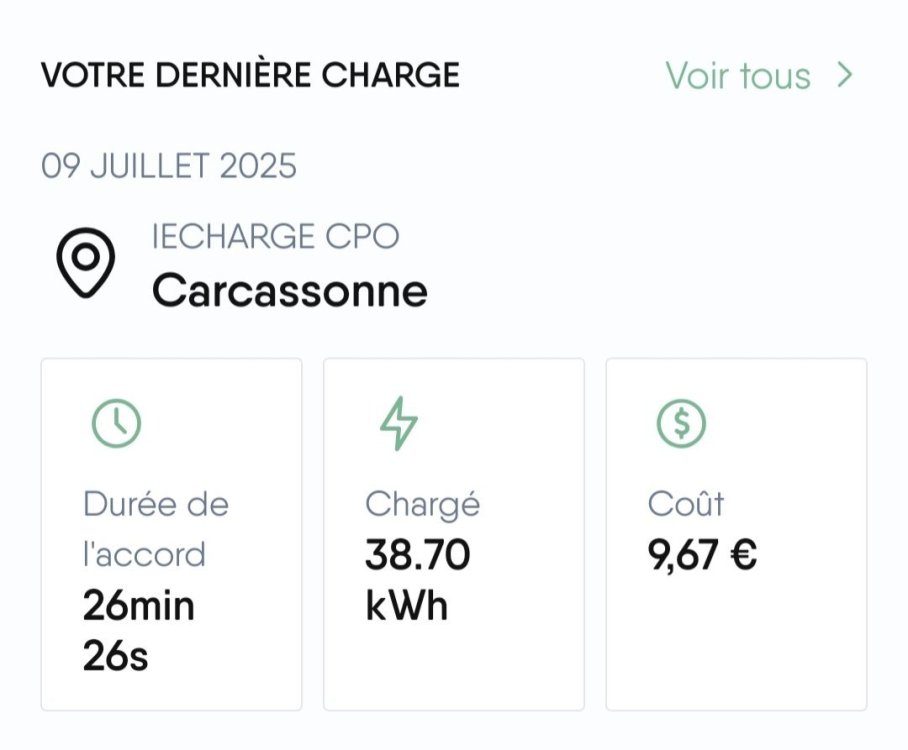This screenshot has width=908, height=750.
Task: Click the 09 JUILLET 2025 date
Action: coord(169,166)
